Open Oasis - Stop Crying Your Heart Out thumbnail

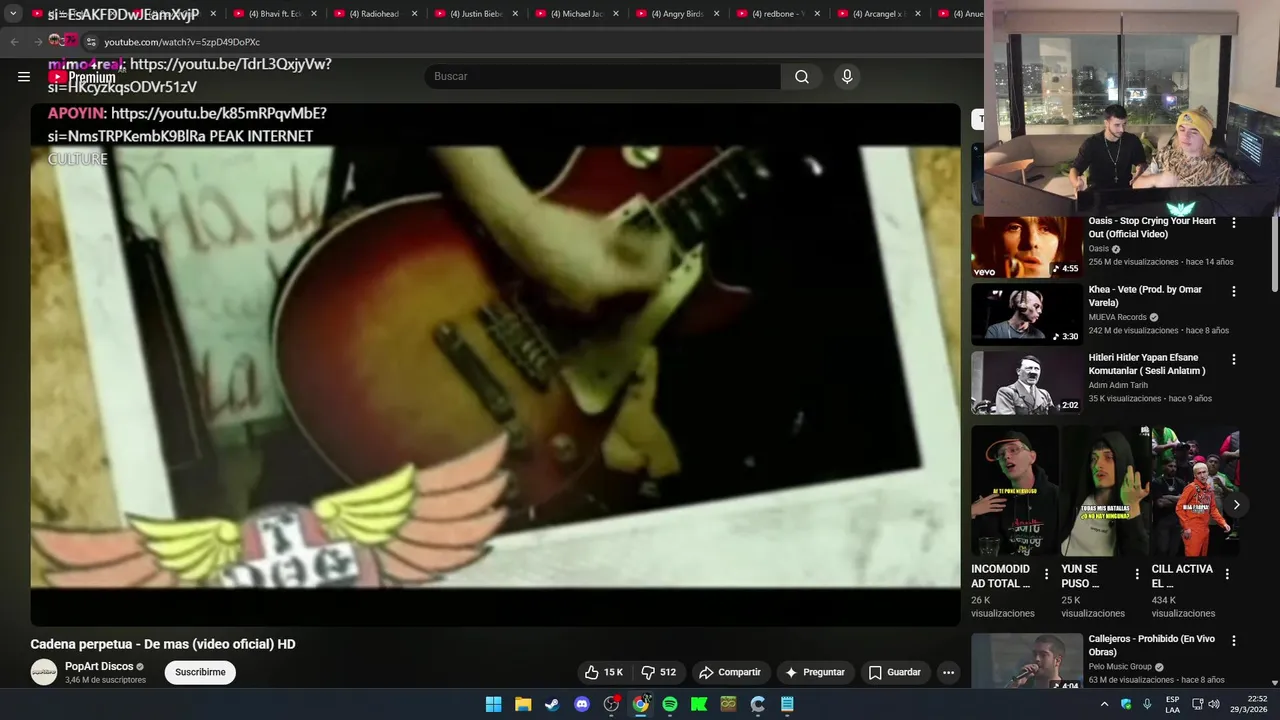(x=1027, y=246)
